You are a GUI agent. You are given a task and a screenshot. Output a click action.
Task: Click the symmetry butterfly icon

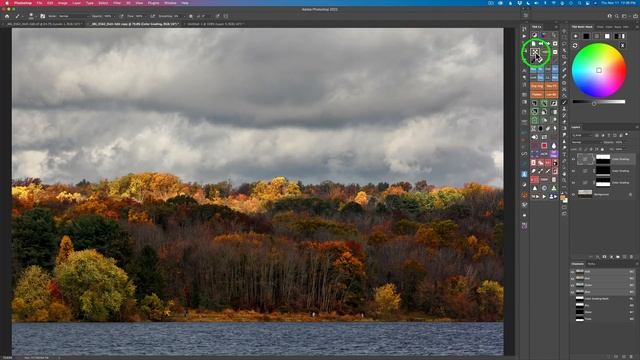pyautogui.click(x=226, y=16)
